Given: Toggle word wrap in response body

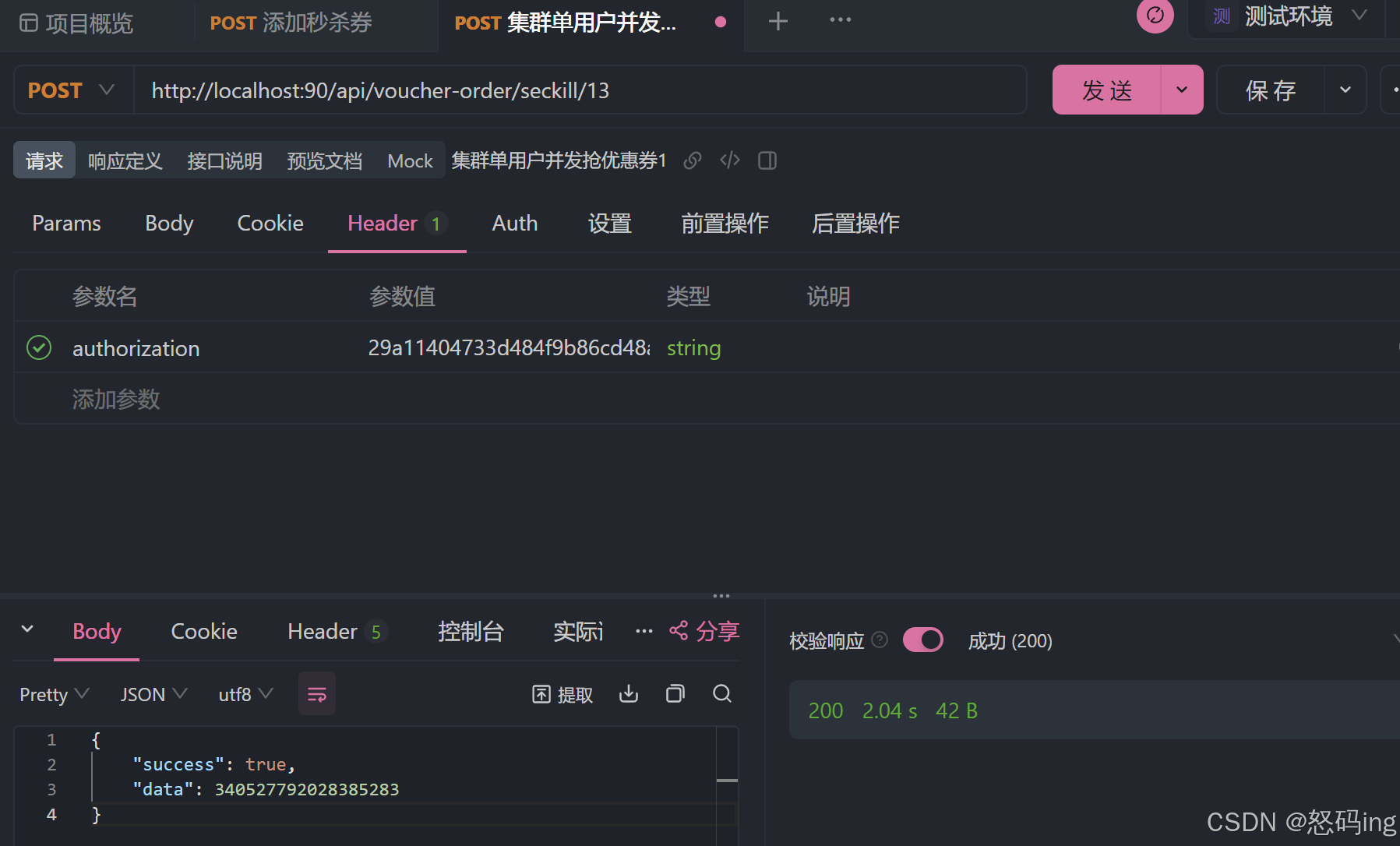Looking at the screenshot, I should pos(317,694).
